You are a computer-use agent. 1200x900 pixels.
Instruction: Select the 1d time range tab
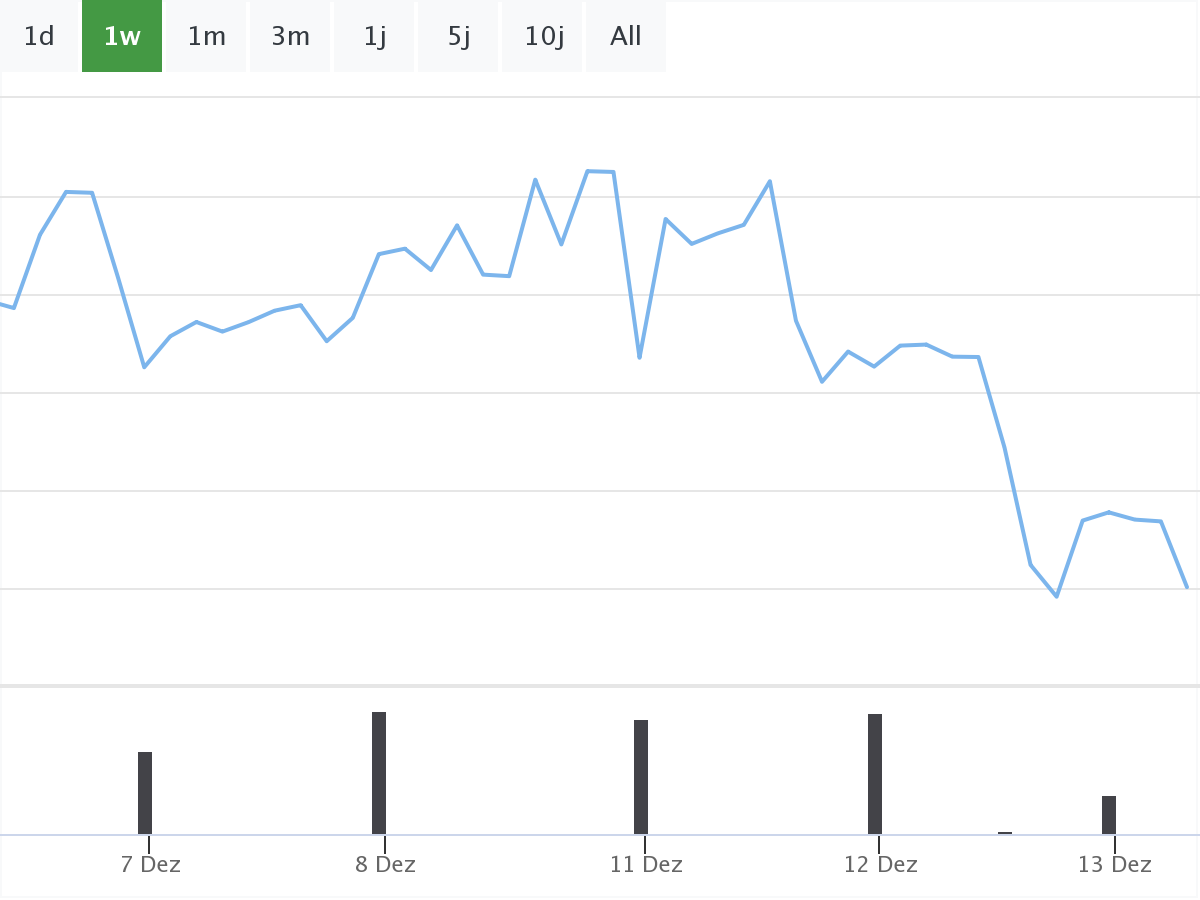tap(39, 37)
